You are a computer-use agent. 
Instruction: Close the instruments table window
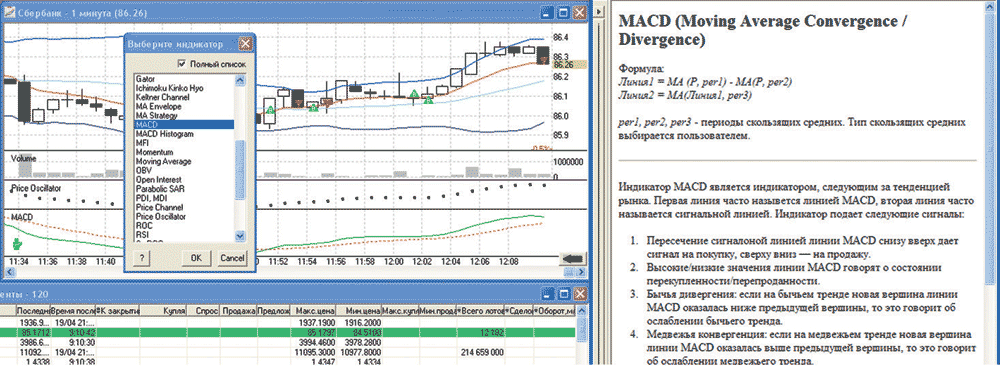[579, 293]
